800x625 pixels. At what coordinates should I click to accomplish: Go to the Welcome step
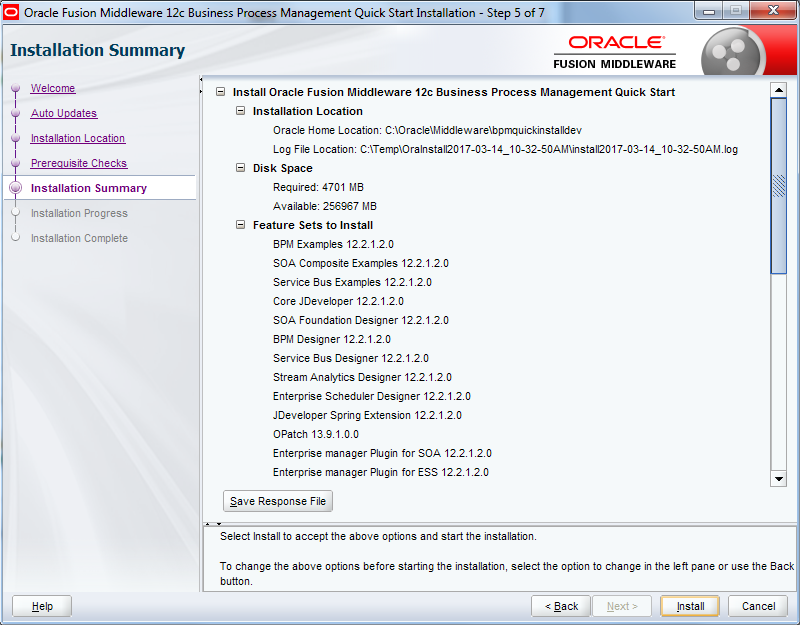click(x=53, y=88)
